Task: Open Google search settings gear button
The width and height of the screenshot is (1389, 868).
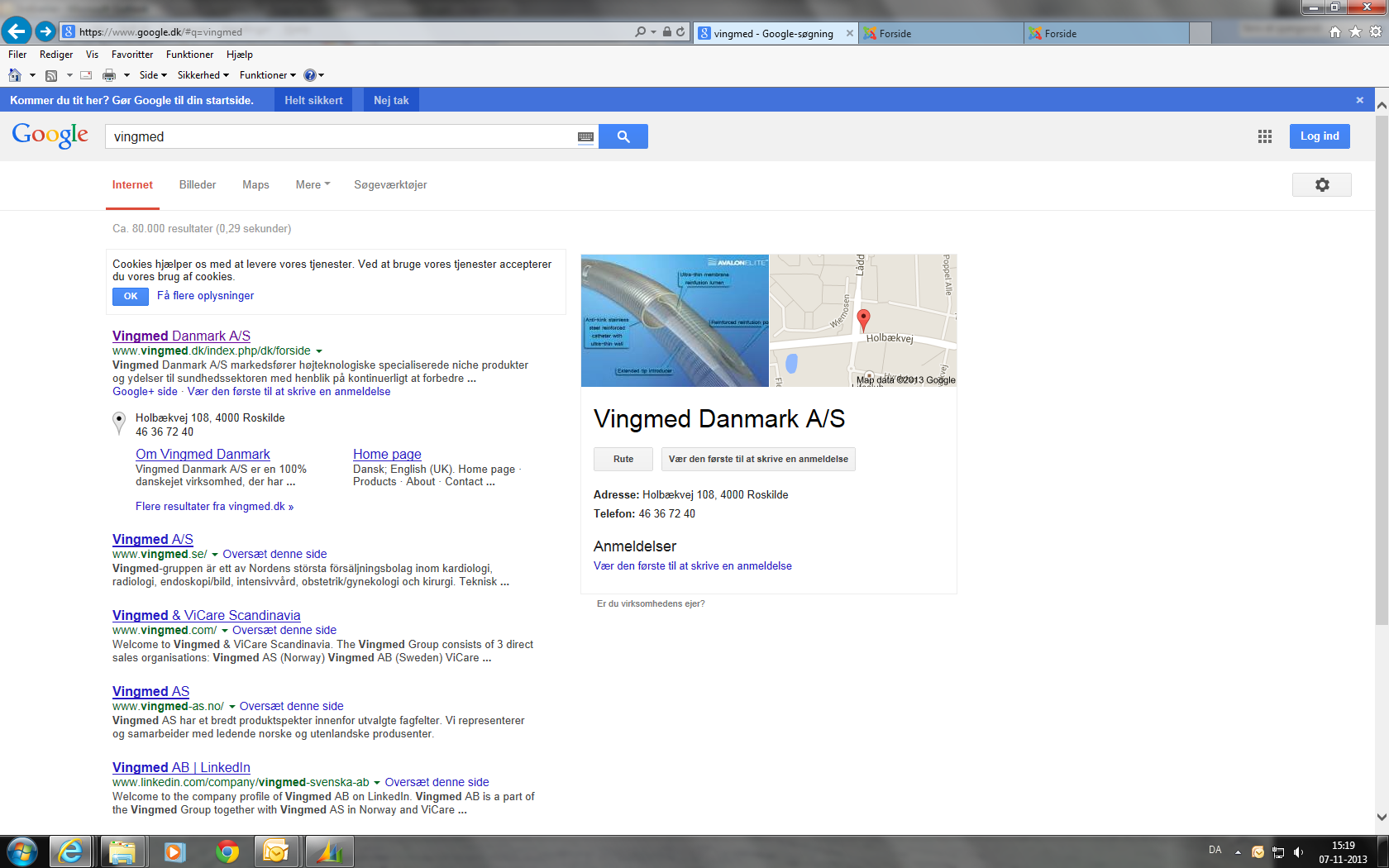Action: (x=1322, y=184)
